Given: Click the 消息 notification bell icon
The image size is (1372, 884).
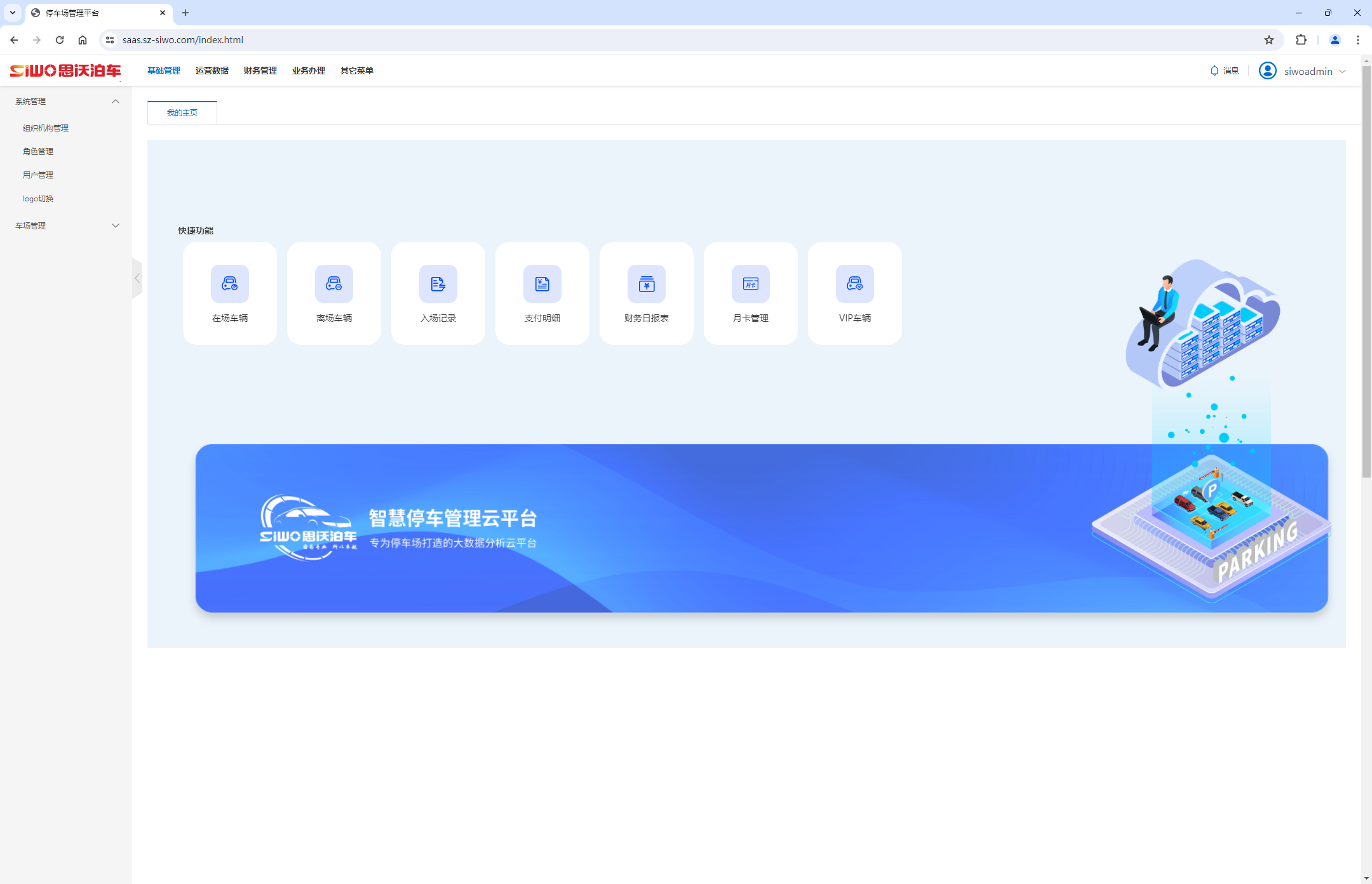Looking at the screenshot, I should pyautogui.click(x=1214, y=70).
